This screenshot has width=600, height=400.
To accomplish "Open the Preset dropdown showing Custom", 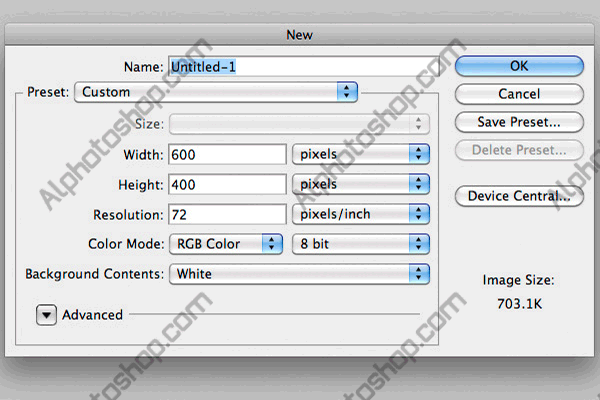I will coord(216,92).
